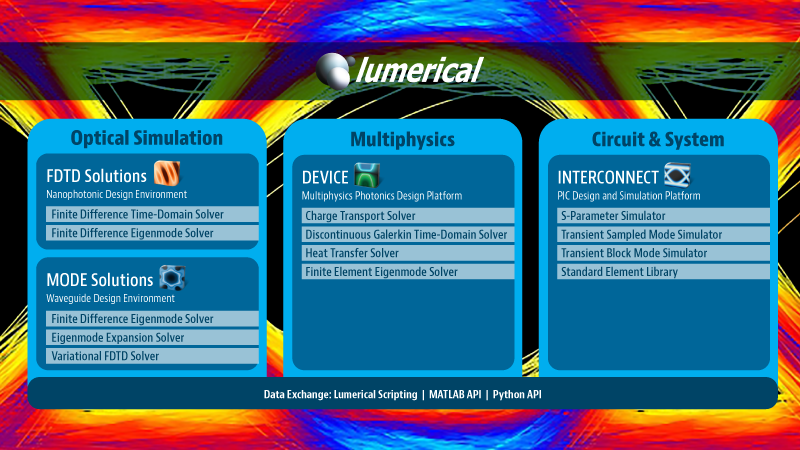The image size is (800, 450).
Task: Choose Finite Difference Time-Domain Solver
Action: click(152, 214)
